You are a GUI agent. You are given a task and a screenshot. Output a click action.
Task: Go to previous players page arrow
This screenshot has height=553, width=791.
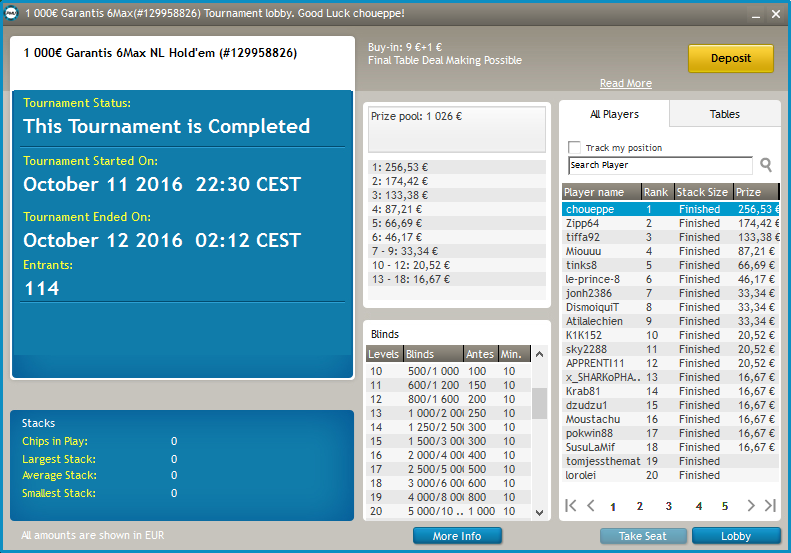tap(591, 506)
